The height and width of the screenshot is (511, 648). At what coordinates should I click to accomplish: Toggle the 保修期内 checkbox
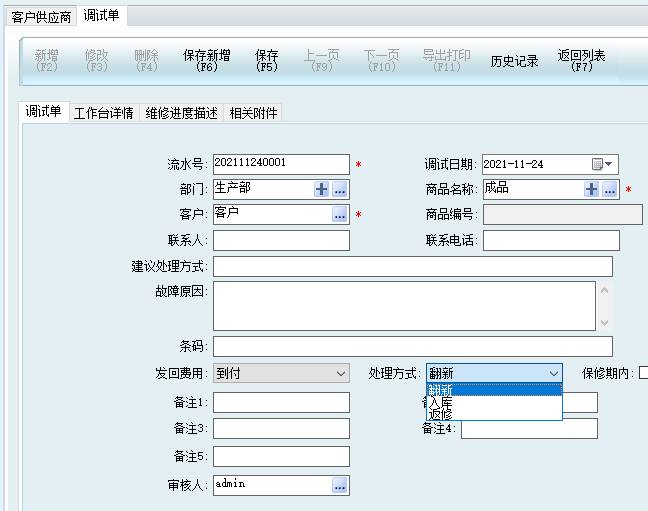pos(643,373)
